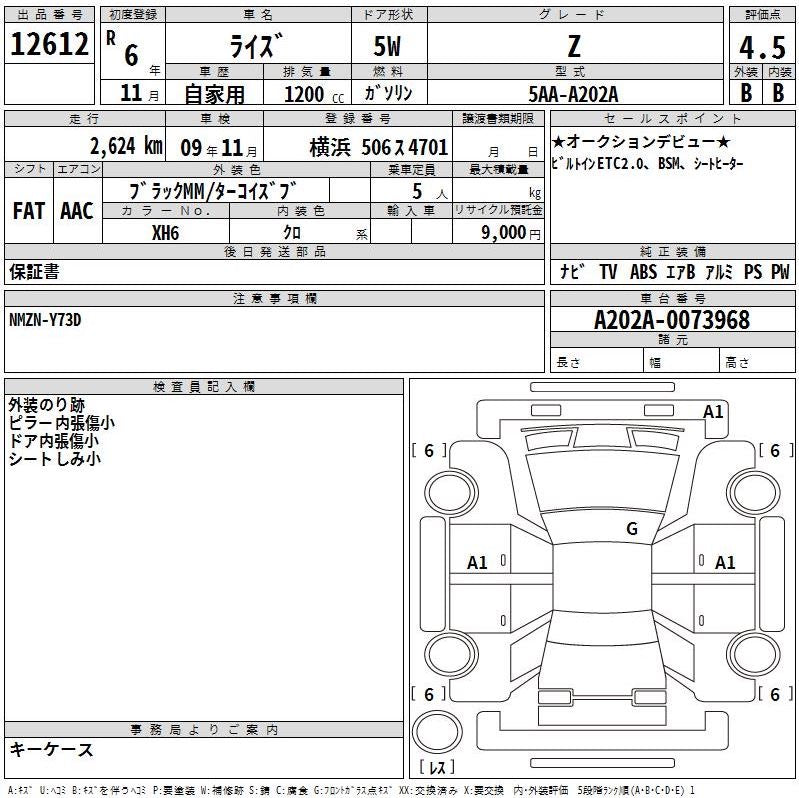This screenshot has width=799, height=798.
Task: Select the vehicle history 自家用
Action: [215, 94]
